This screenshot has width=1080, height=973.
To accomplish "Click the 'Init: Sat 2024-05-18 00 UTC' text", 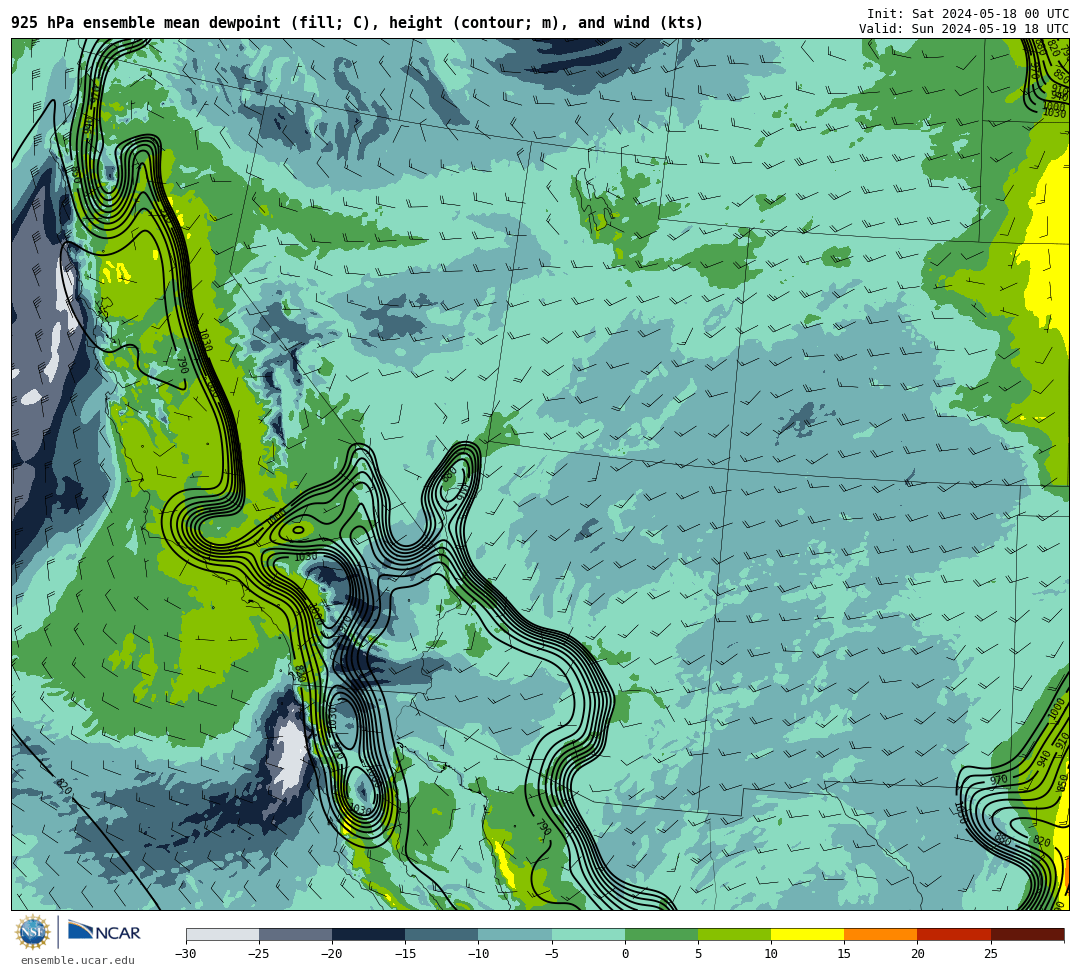I will click(968, 14).
